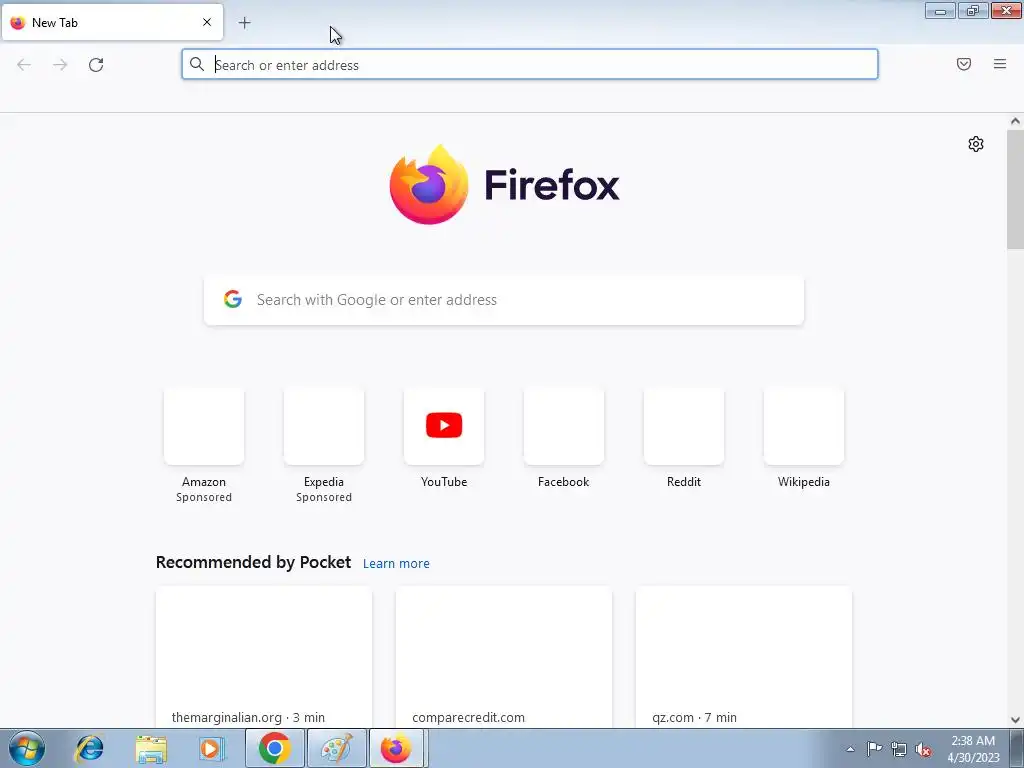
Task: Click the taskbar clock showing 2:38 AM
Action: (973, 749)
